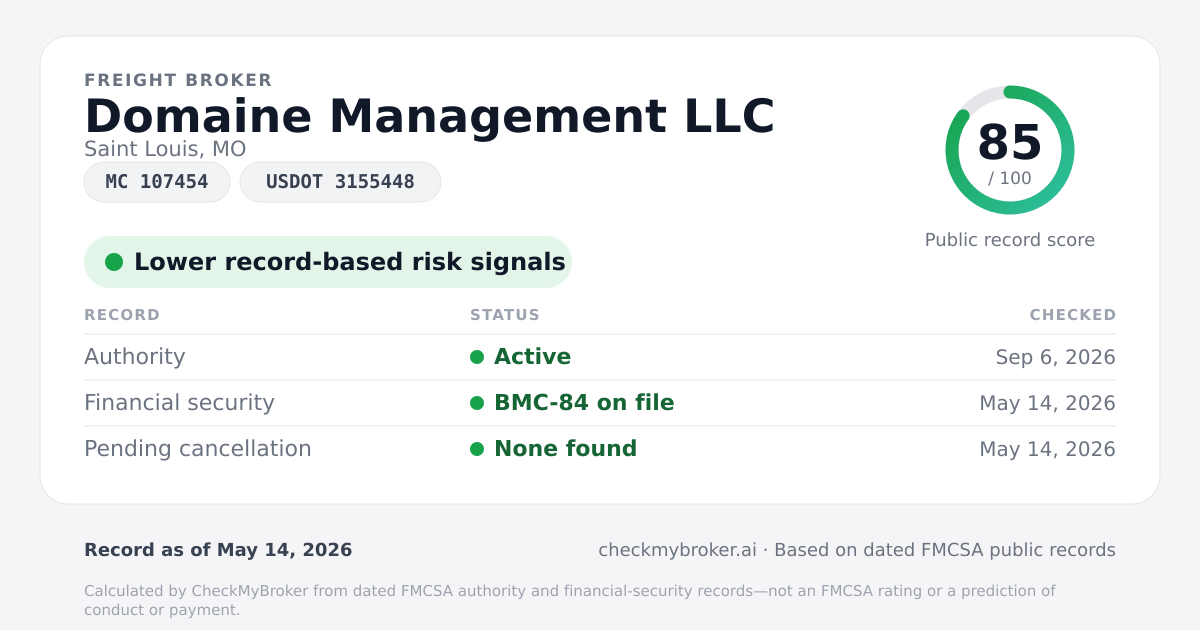Image resolution: width=1200 pixels, height=630 pixels.
Task: Select the Authority record row label
Action: [135, 357]
